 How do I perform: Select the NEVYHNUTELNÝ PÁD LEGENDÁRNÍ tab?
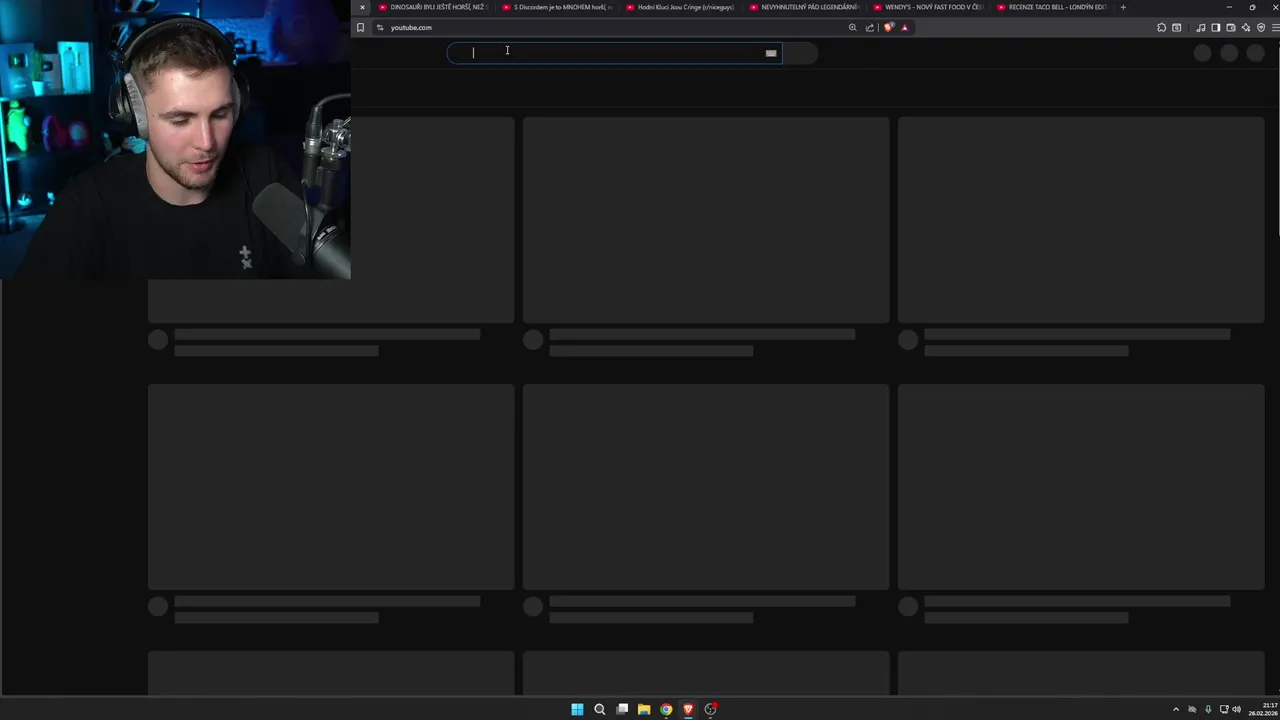coord(804,7)
